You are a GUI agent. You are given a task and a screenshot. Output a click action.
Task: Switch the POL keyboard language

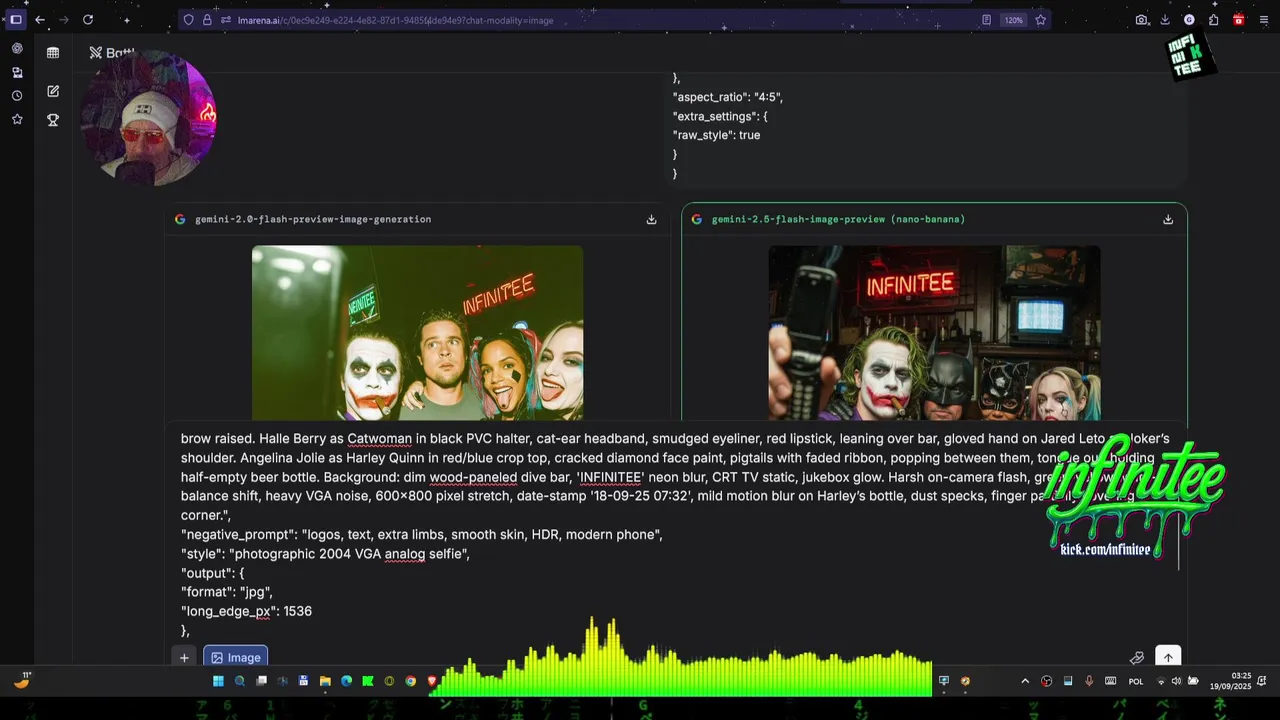[x=1136, y=681]
